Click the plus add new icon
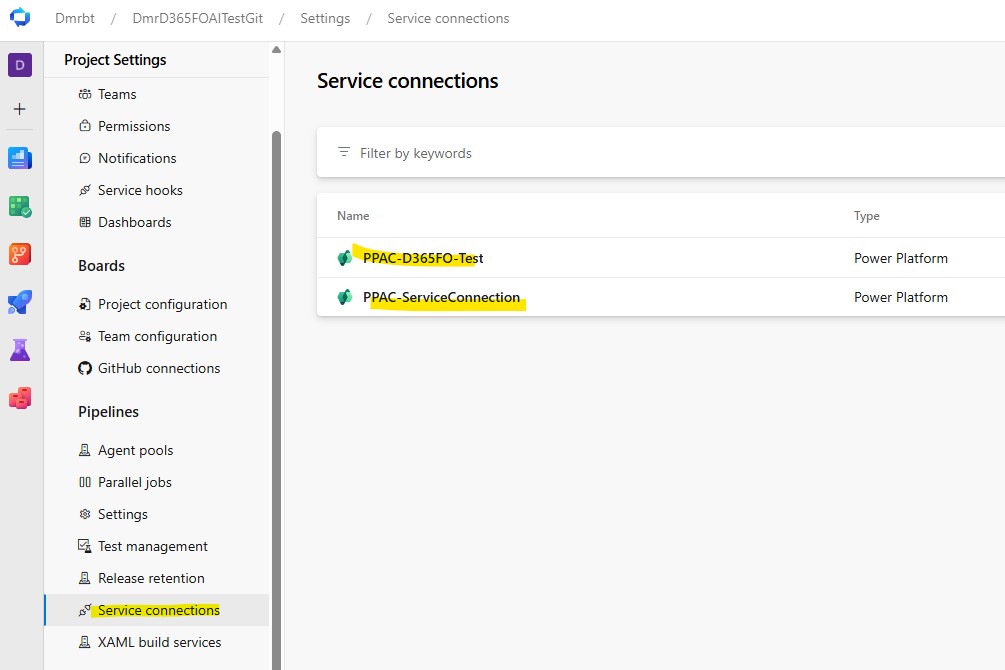Image resolution: width=1005 pixels, height=670 pixels. [x=20, y=109]
